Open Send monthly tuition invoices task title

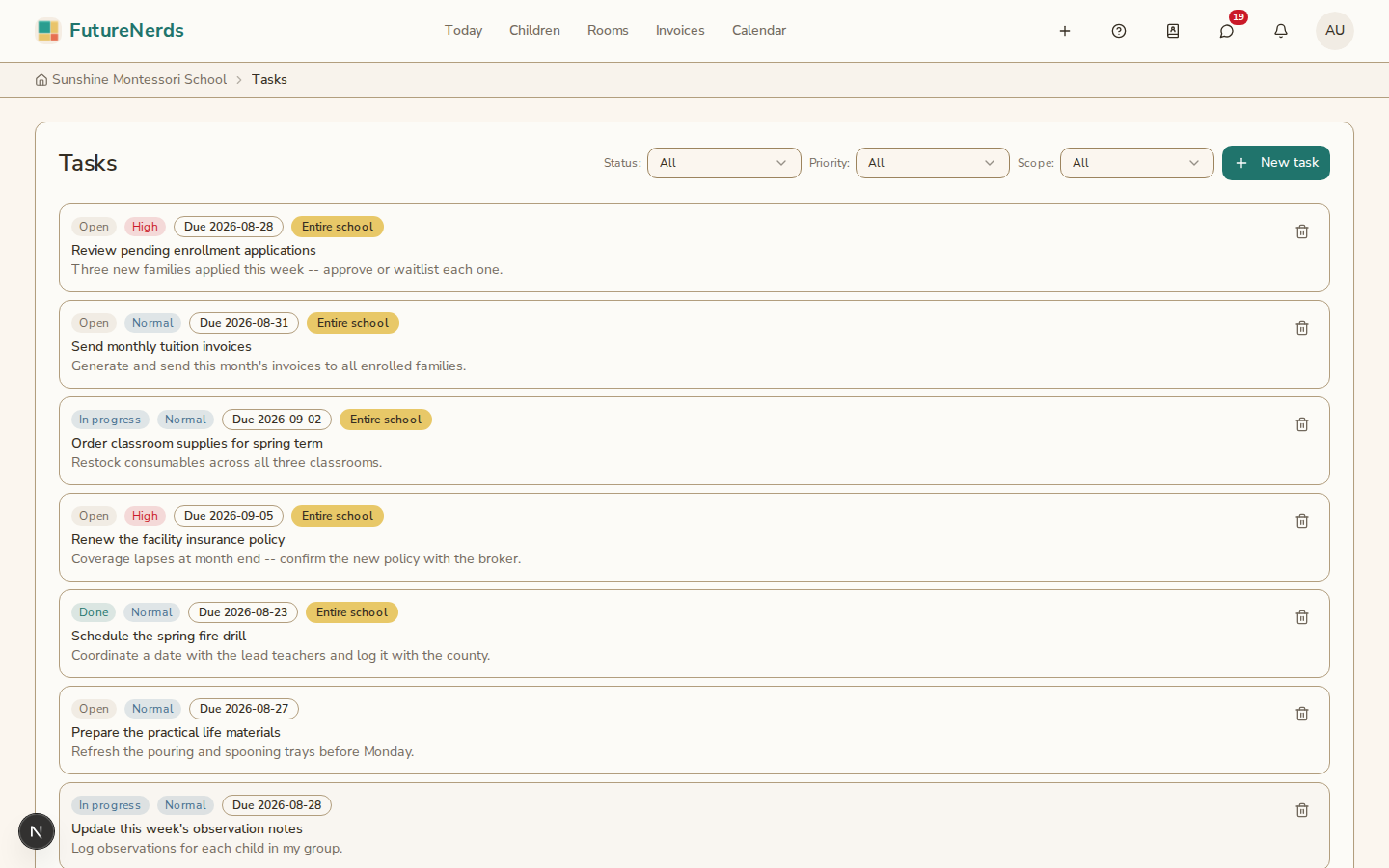click(x=161, y=346)
